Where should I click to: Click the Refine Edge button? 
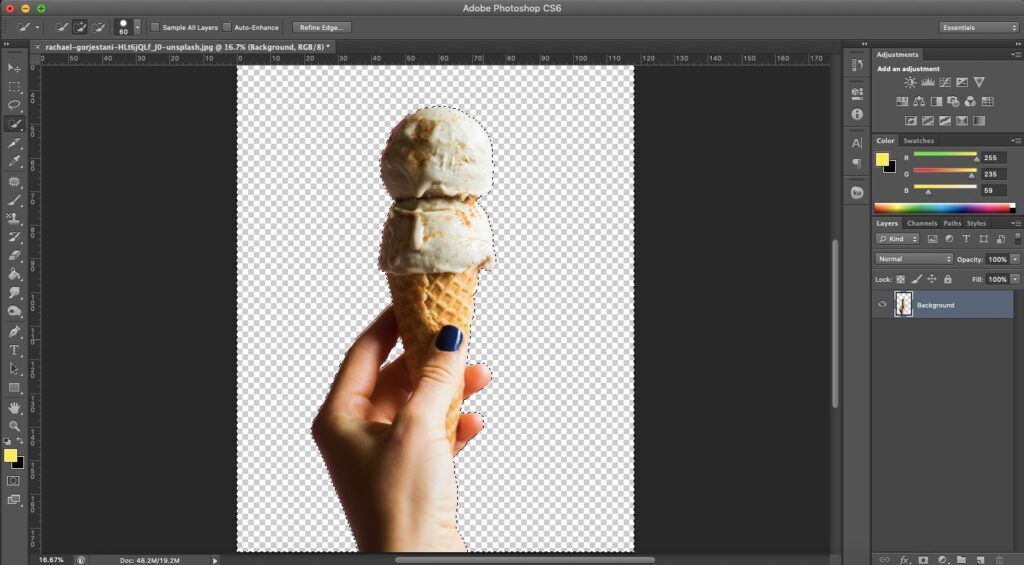click(x=319, y=27)
